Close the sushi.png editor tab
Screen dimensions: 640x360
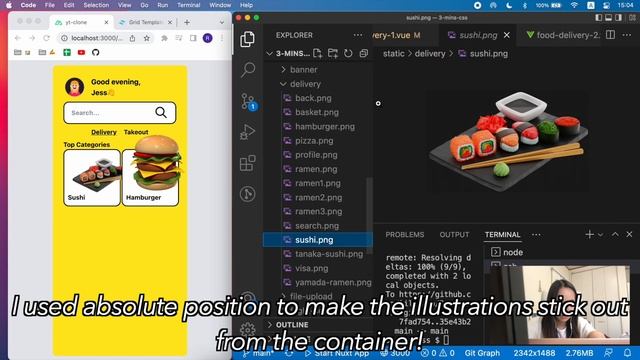click(507, 36)
